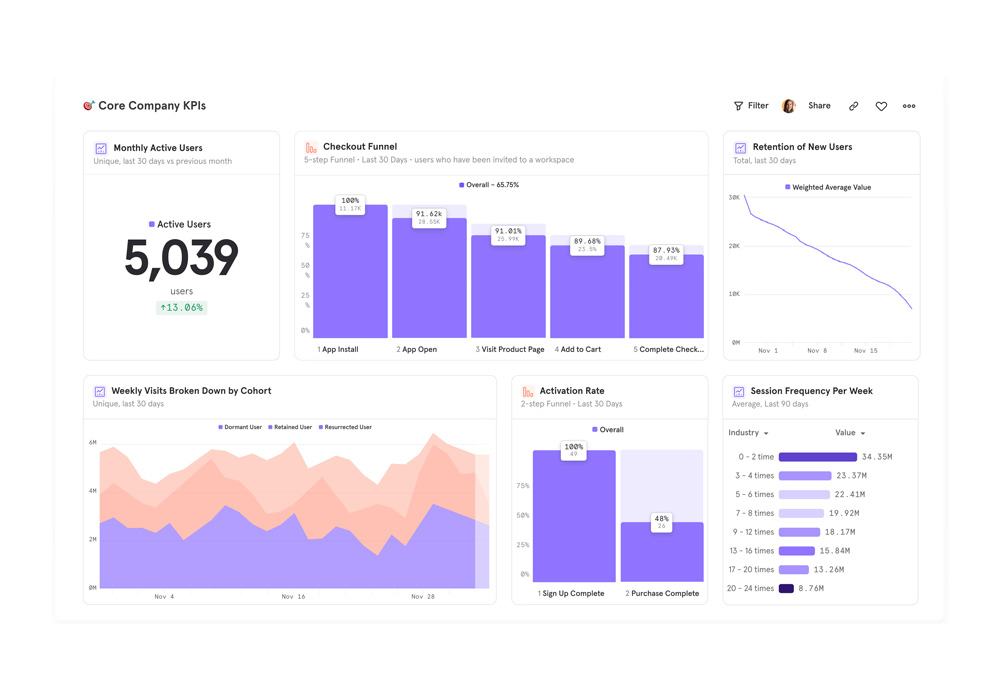Favorite the dashboard with the heart icon
1000x700 pixels.
click(881, 106)
